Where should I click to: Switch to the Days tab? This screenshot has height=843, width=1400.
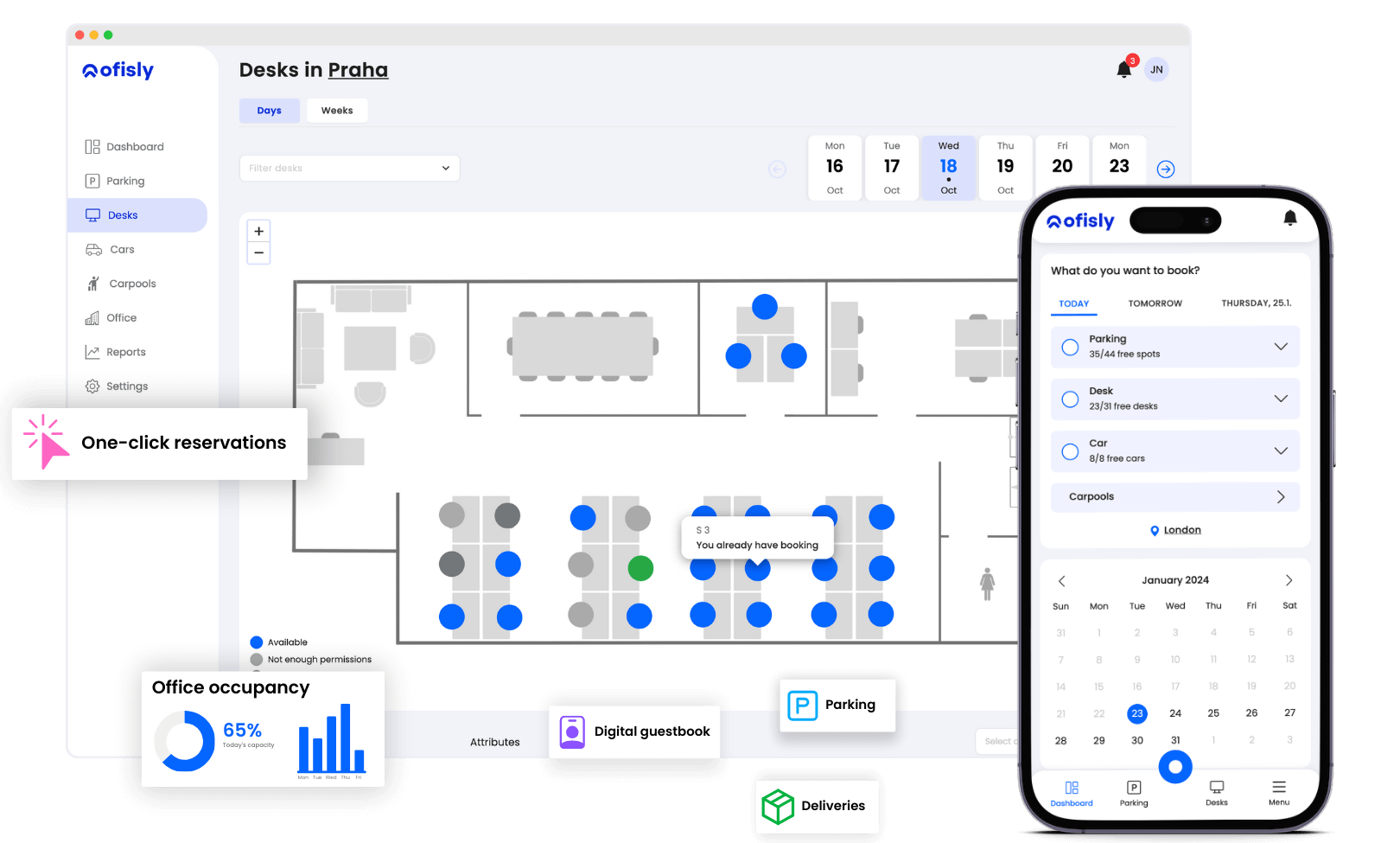[270, 111]
